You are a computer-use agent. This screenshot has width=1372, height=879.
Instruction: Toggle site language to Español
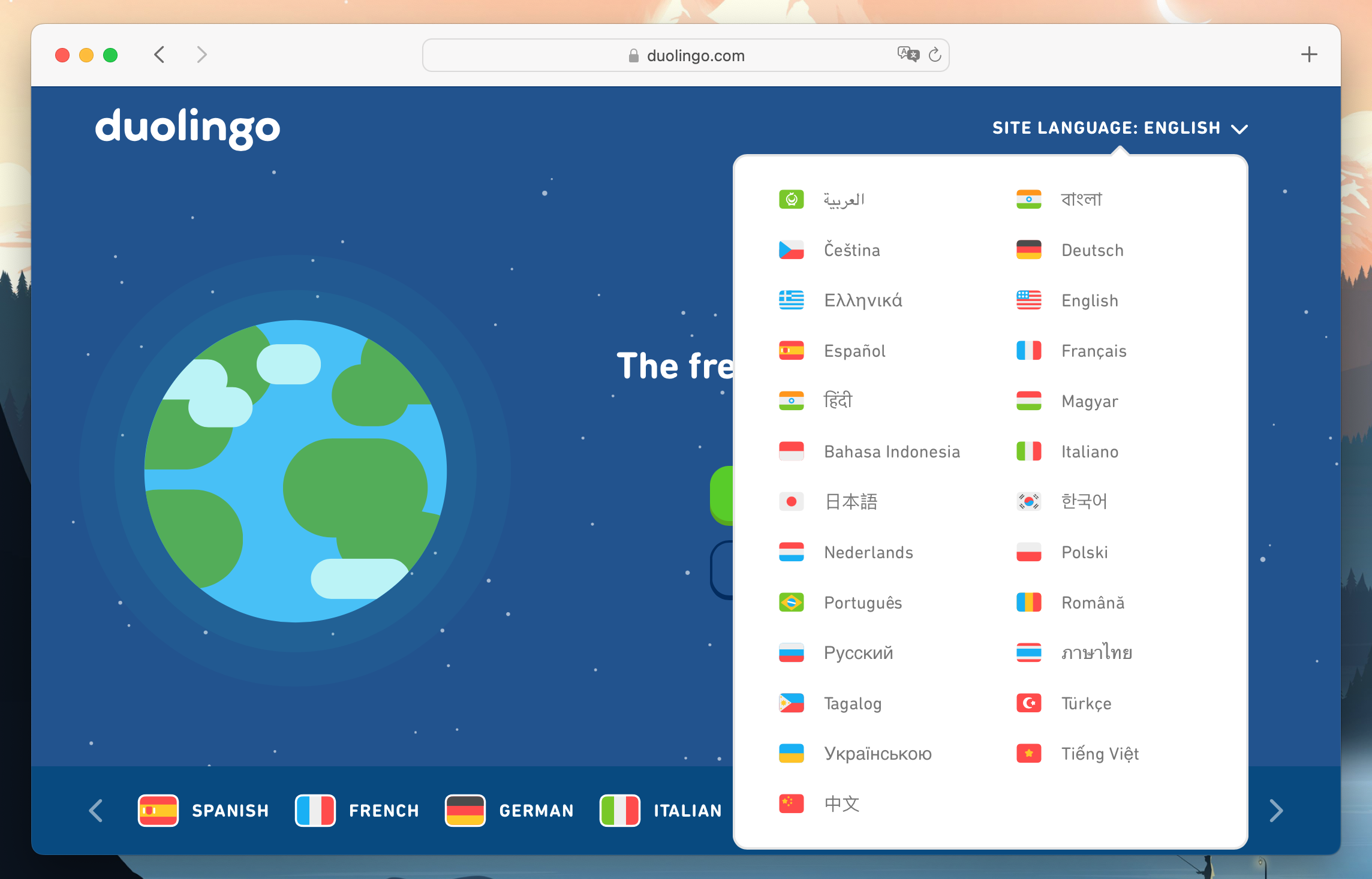click(855, 350)
